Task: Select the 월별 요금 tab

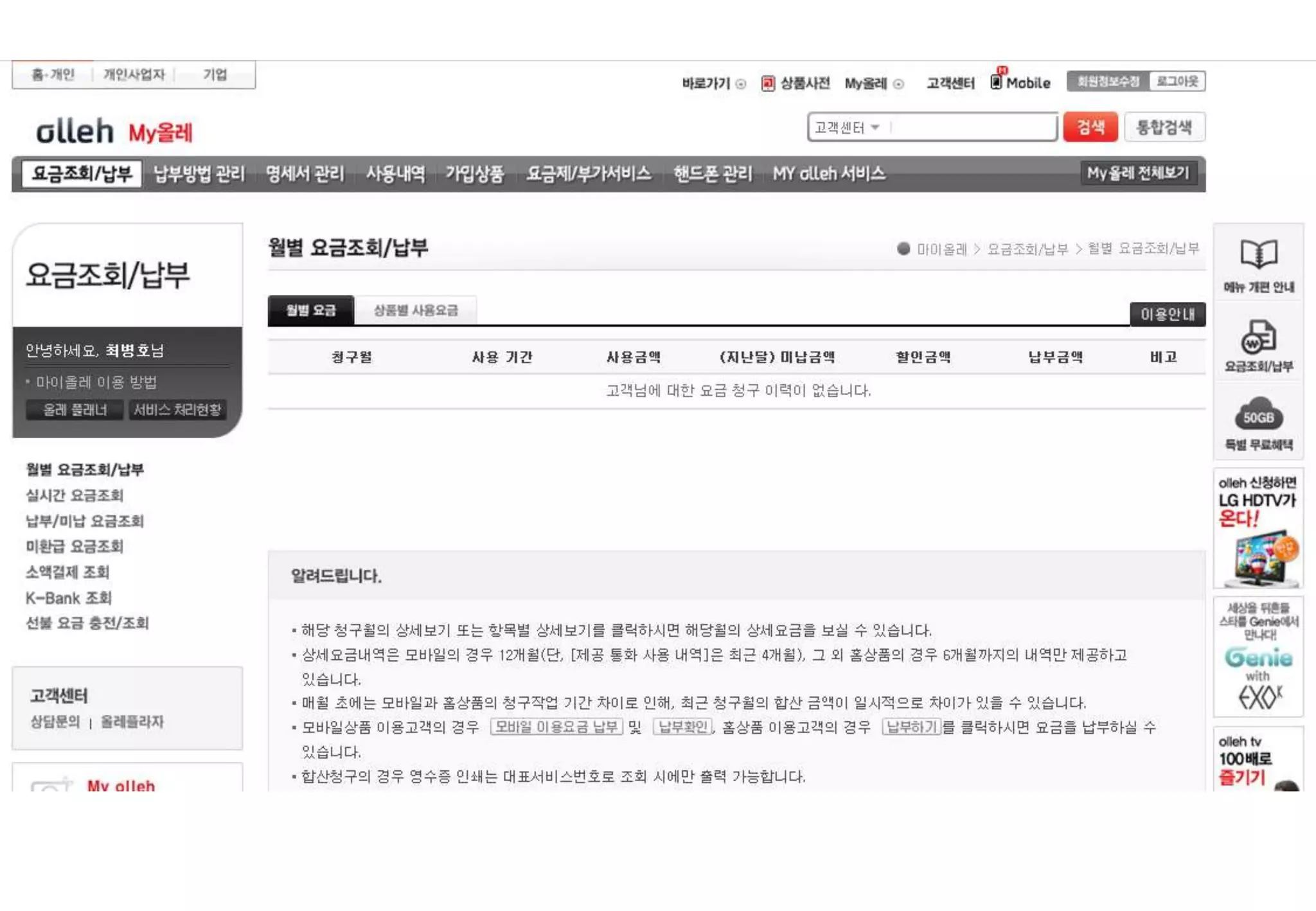Action: pos(311,310)
